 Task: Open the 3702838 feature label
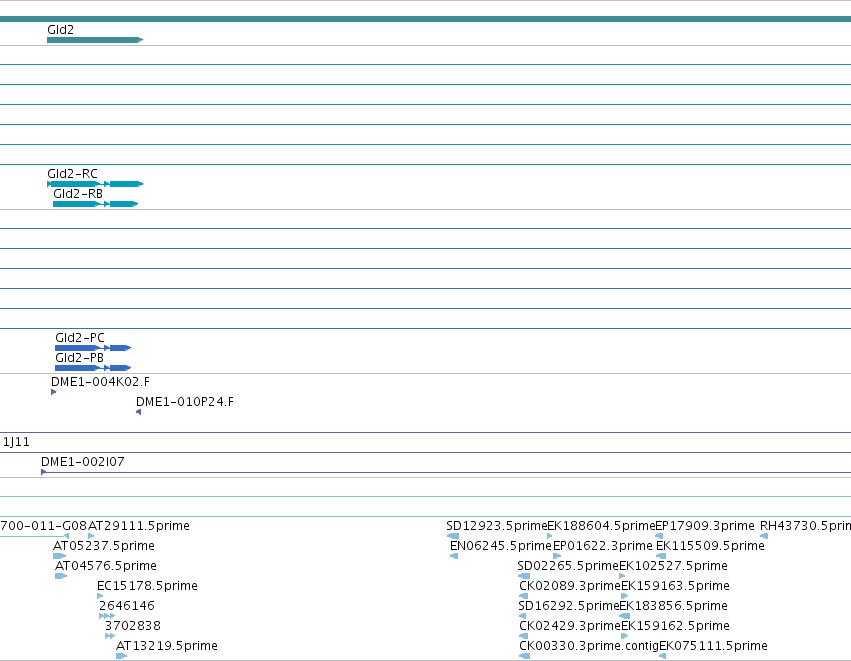tap(132, 626)
